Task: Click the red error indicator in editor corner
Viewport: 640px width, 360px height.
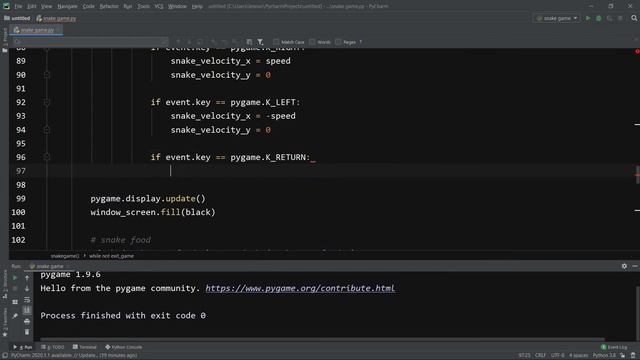Action: [x=637, y=51]
